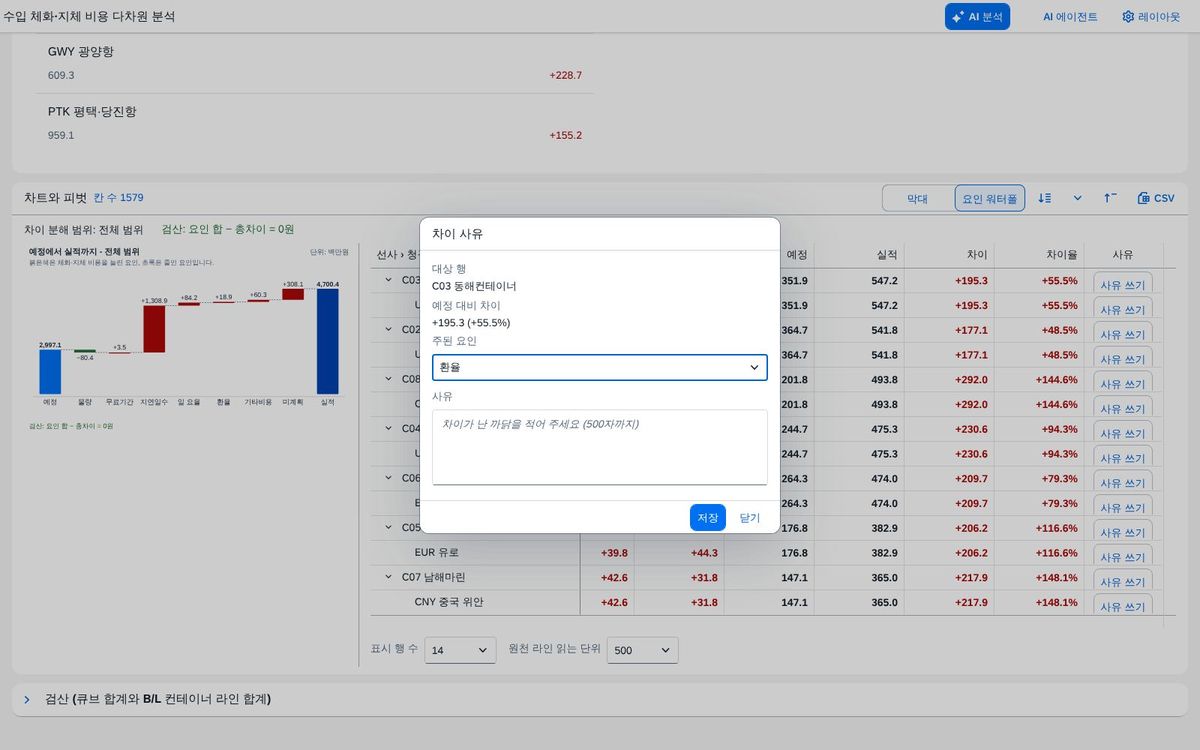Click the PTK 평택·당진항 card title
This screenshot has width=1200, height=750.
click(x=92, y=111)
